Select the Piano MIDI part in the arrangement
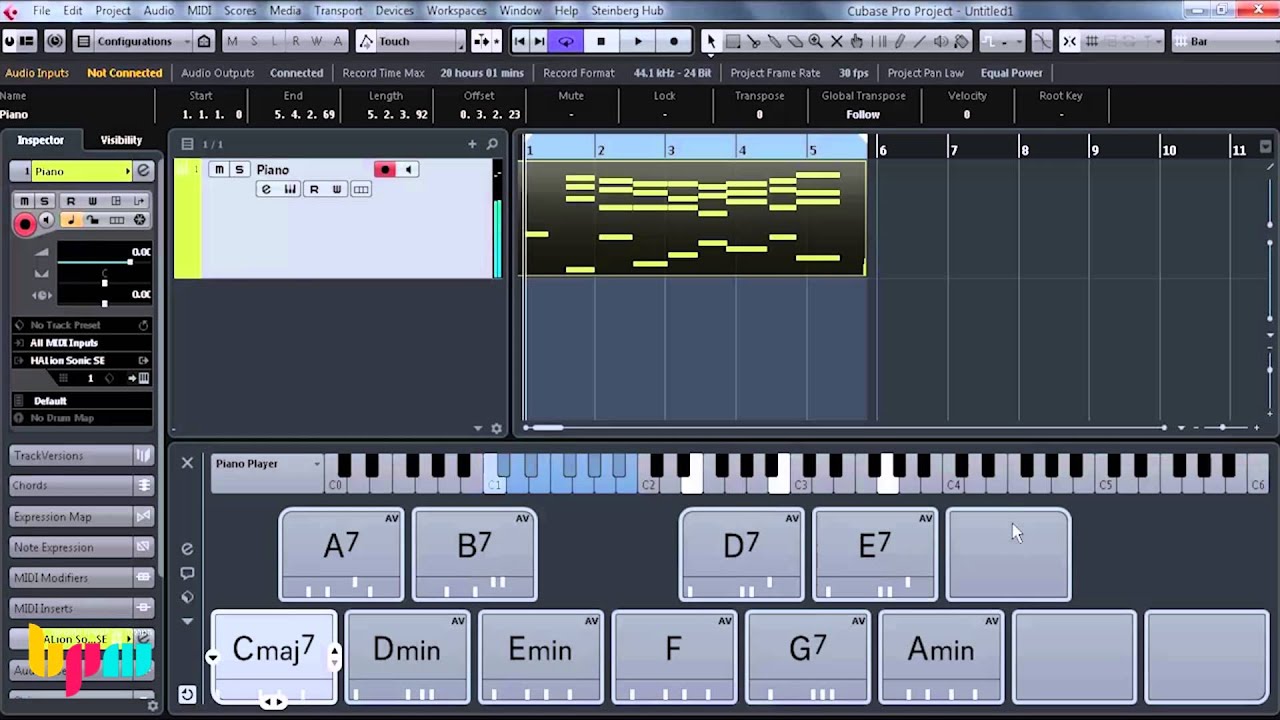This screenshot has width=1280, height=720. click(x=695, y=217)
